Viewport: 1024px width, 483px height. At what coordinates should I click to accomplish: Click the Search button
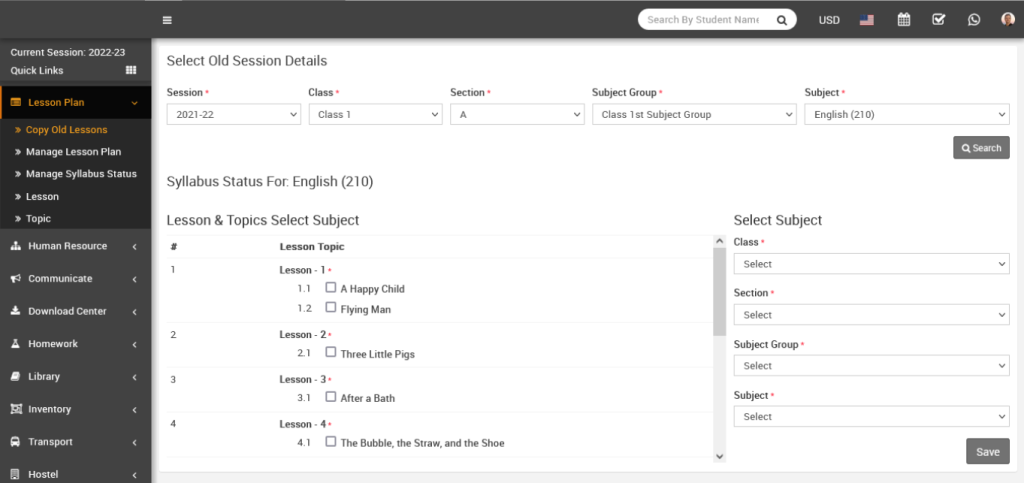[x=981, y=148]
